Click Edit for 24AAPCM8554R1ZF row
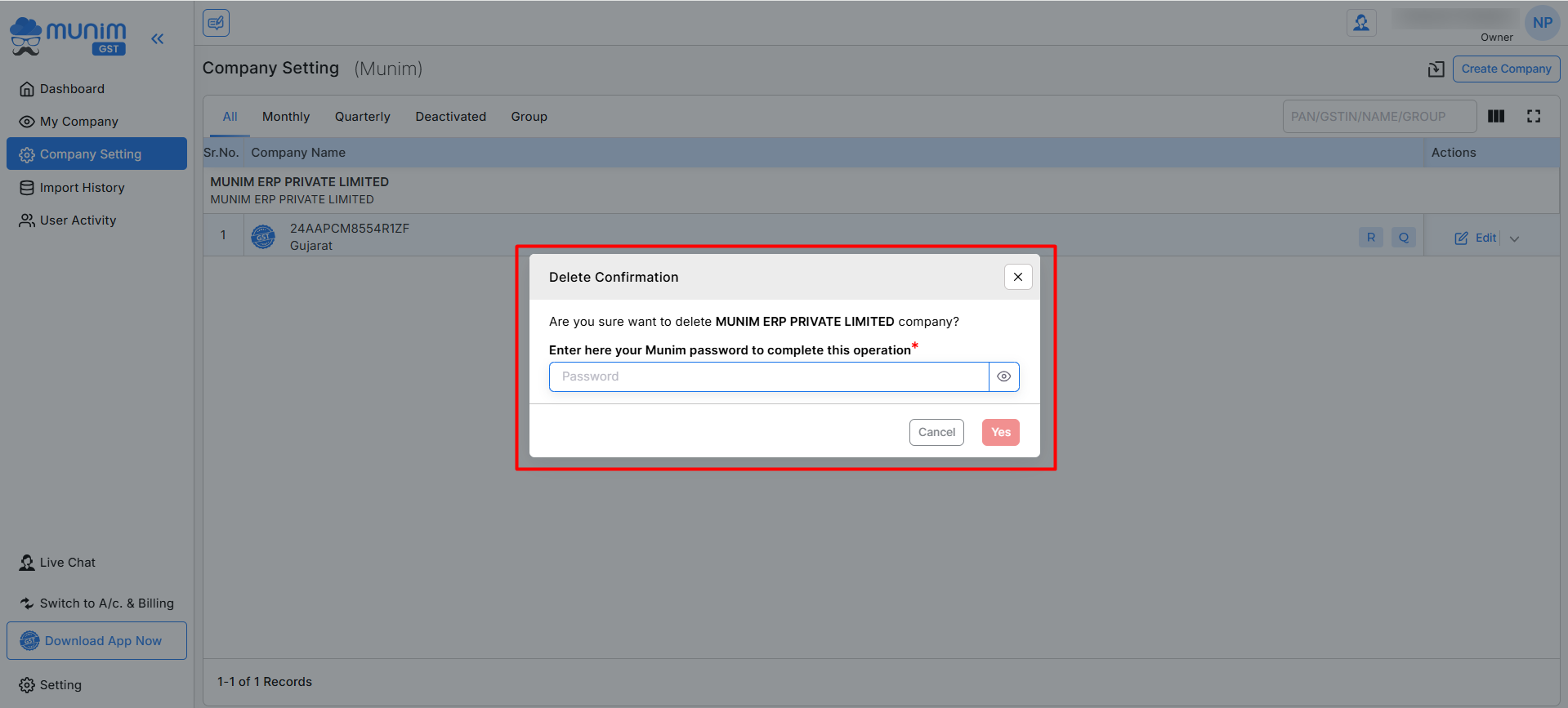The height and width of the screenshot is (708, 1568). click(1476, 238)
